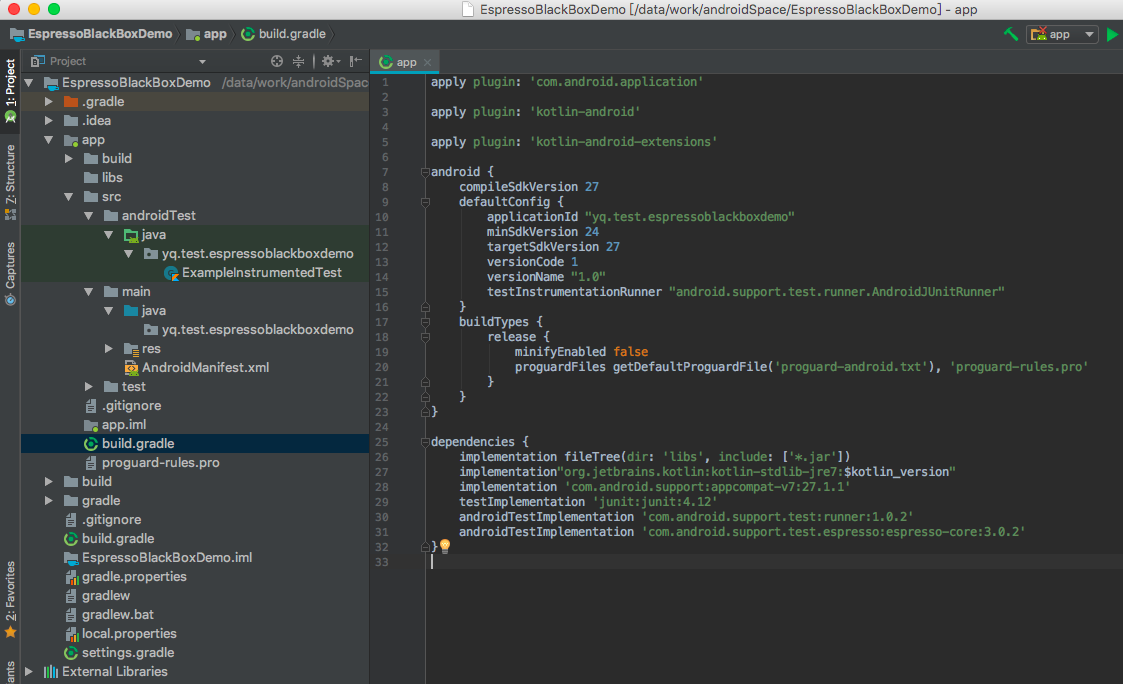Click the main java source folder icon

pyautogui.click(x=130, y=311)
